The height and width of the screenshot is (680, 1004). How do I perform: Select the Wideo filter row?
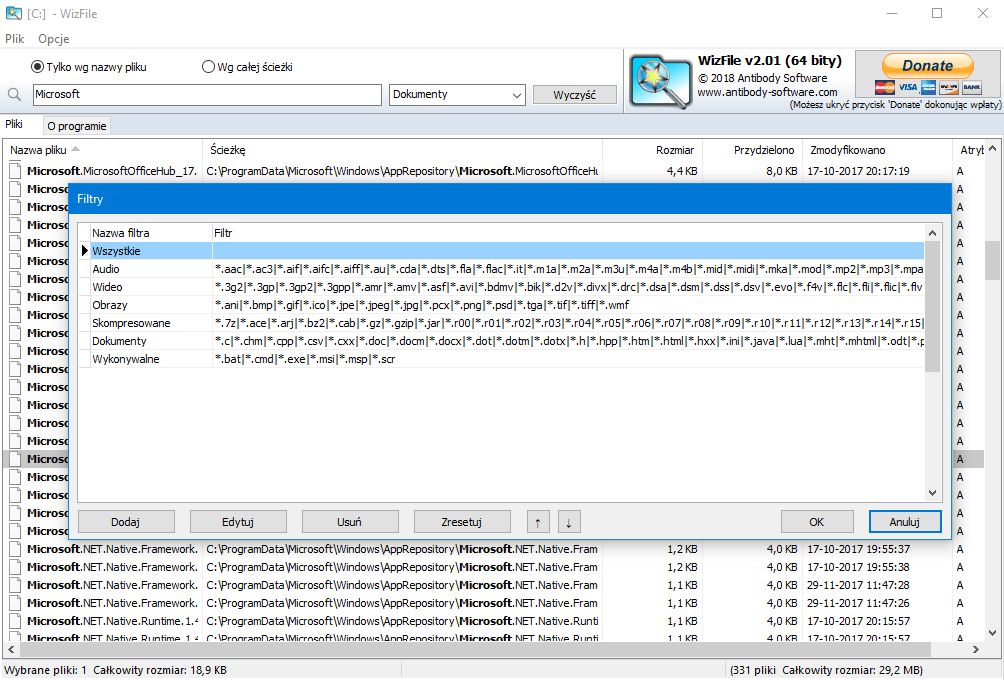pos(501,287)
